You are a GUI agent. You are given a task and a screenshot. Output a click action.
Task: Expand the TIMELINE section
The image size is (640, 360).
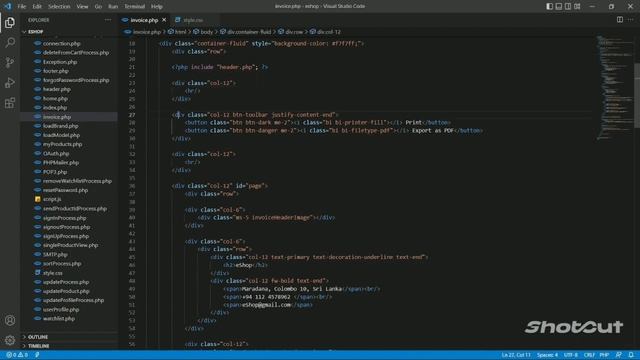pos(38,346)
